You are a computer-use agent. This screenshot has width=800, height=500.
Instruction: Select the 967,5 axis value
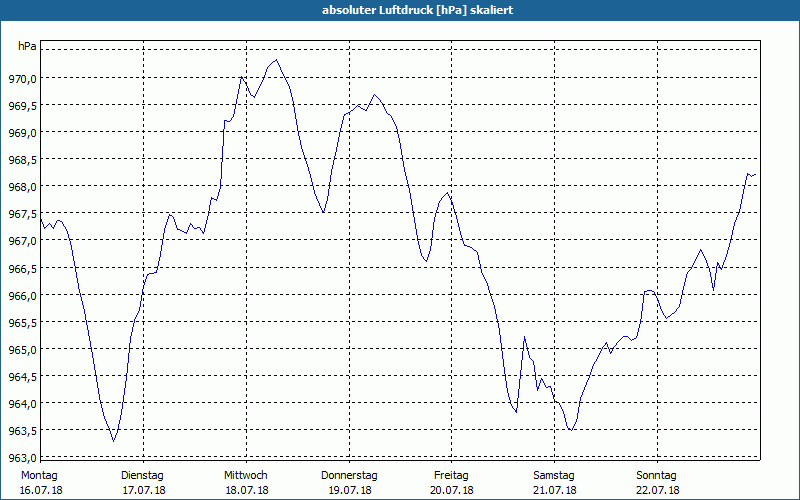[22, 214]
